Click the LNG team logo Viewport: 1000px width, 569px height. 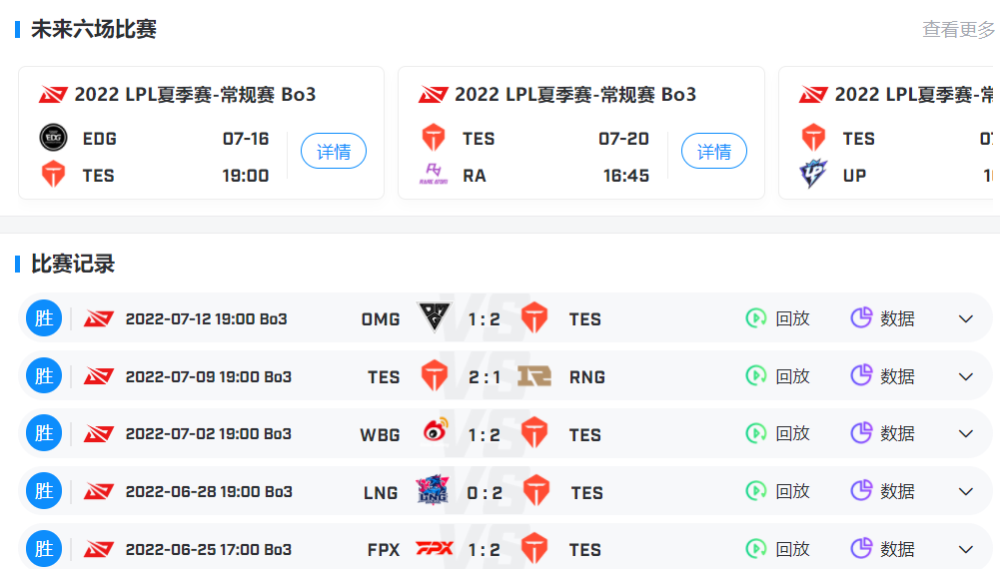pos(435,491)
